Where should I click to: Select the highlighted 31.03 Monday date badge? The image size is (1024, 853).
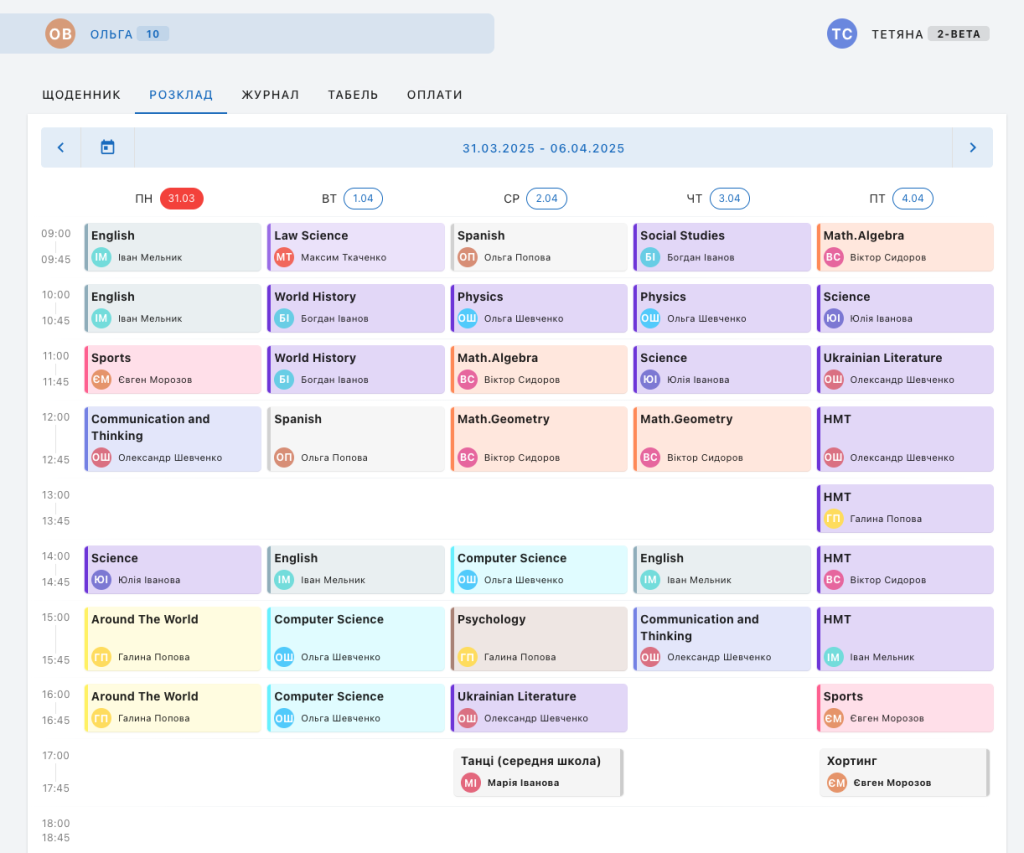coord(181,199)
